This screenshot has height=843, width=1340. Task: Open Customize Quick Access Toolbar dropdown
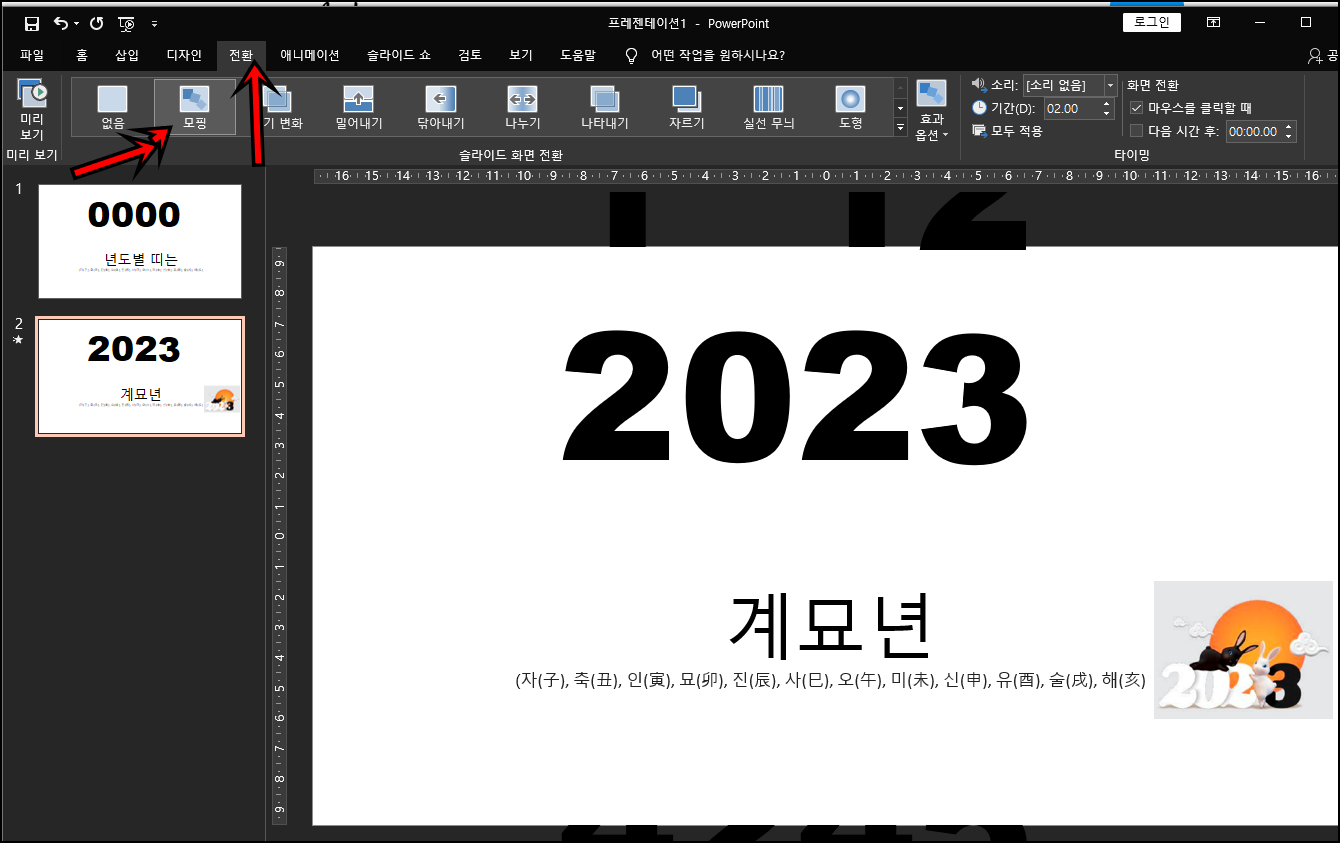(x=154, y=23)
